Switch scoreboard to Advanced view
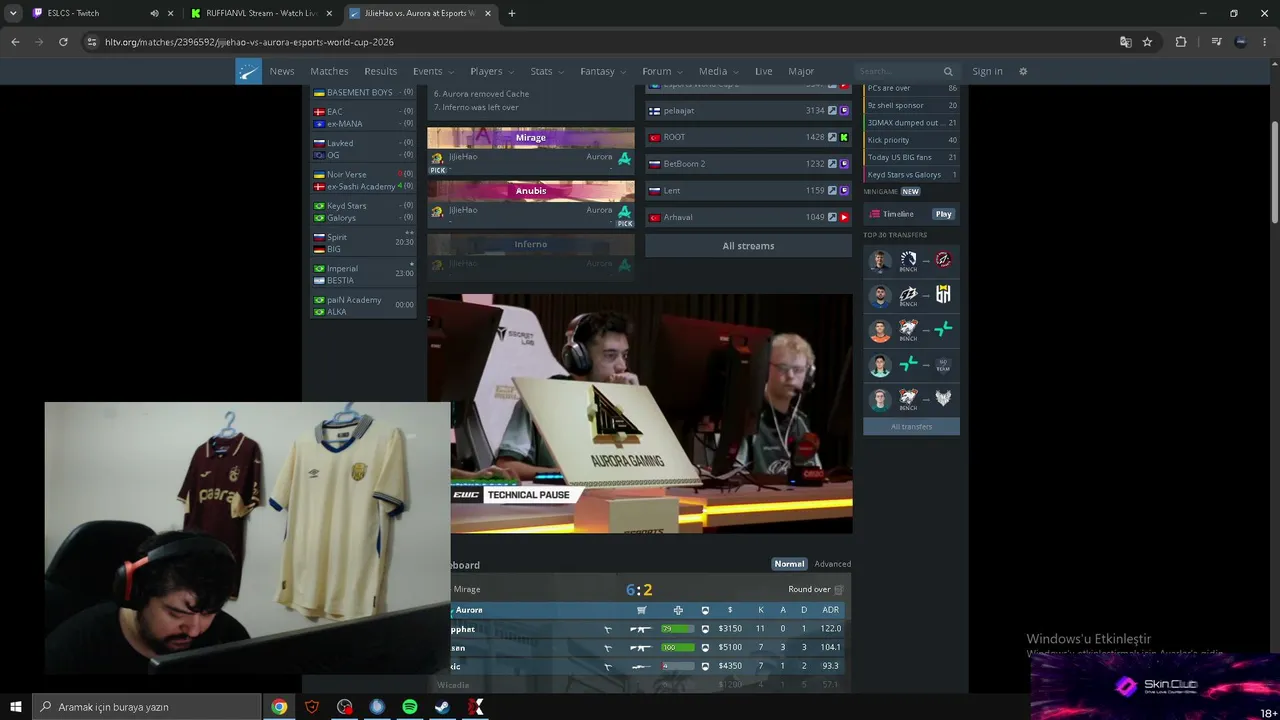This screenshot has height=720, width=1280. [832, 564]
